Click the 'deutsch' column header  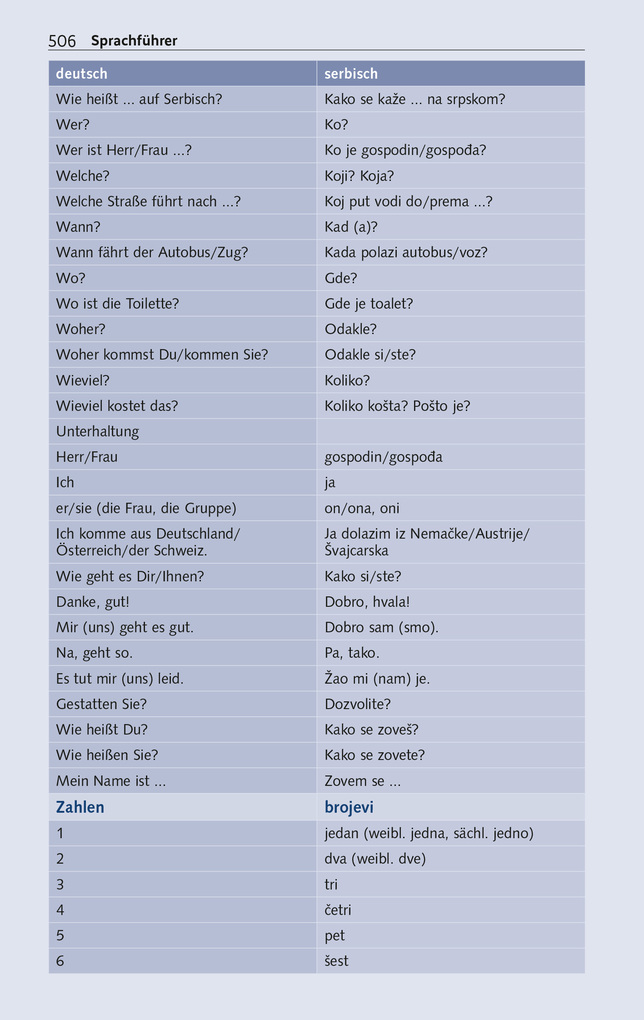(x=82, y=74)
